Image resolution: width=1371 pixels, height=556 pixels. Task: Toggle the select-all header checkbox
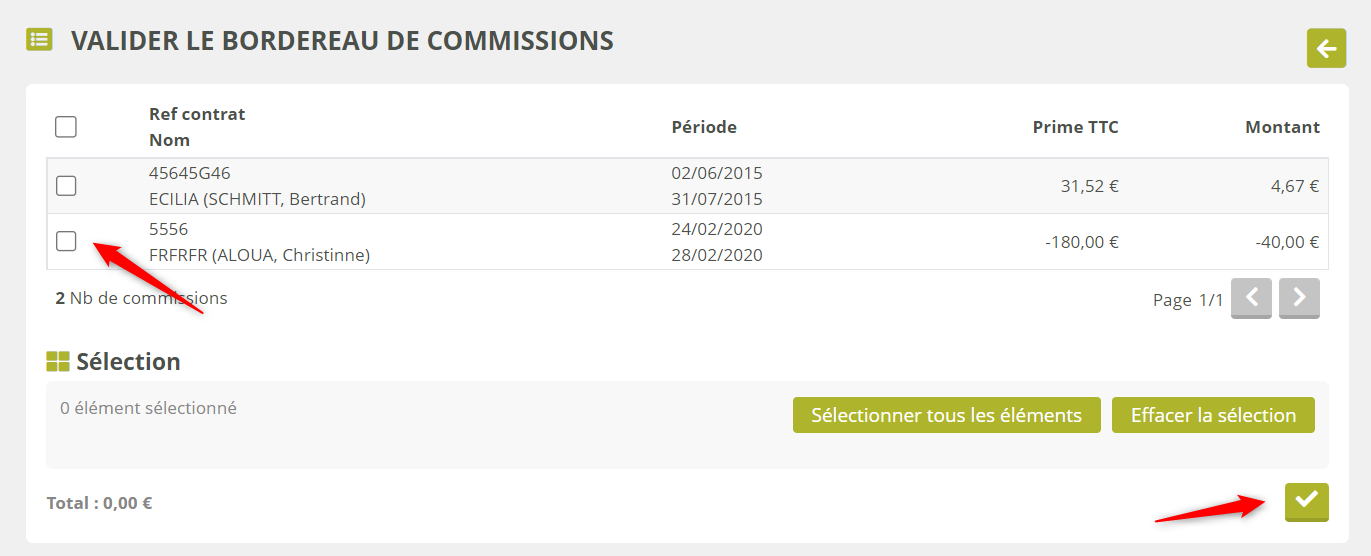tap(66, 127)
